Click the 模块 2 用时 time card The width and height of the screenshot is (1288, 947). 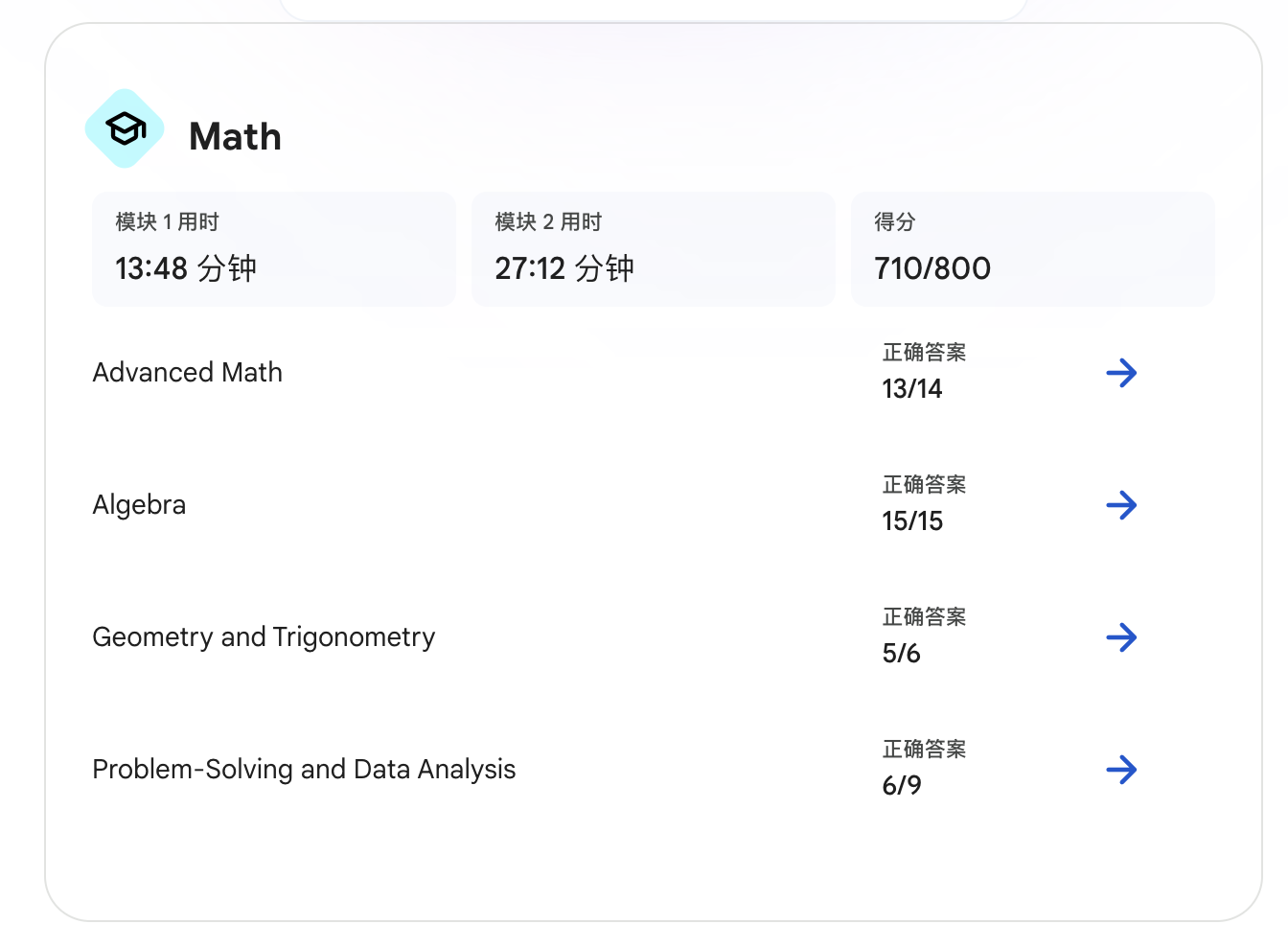[x=653, y=248]
